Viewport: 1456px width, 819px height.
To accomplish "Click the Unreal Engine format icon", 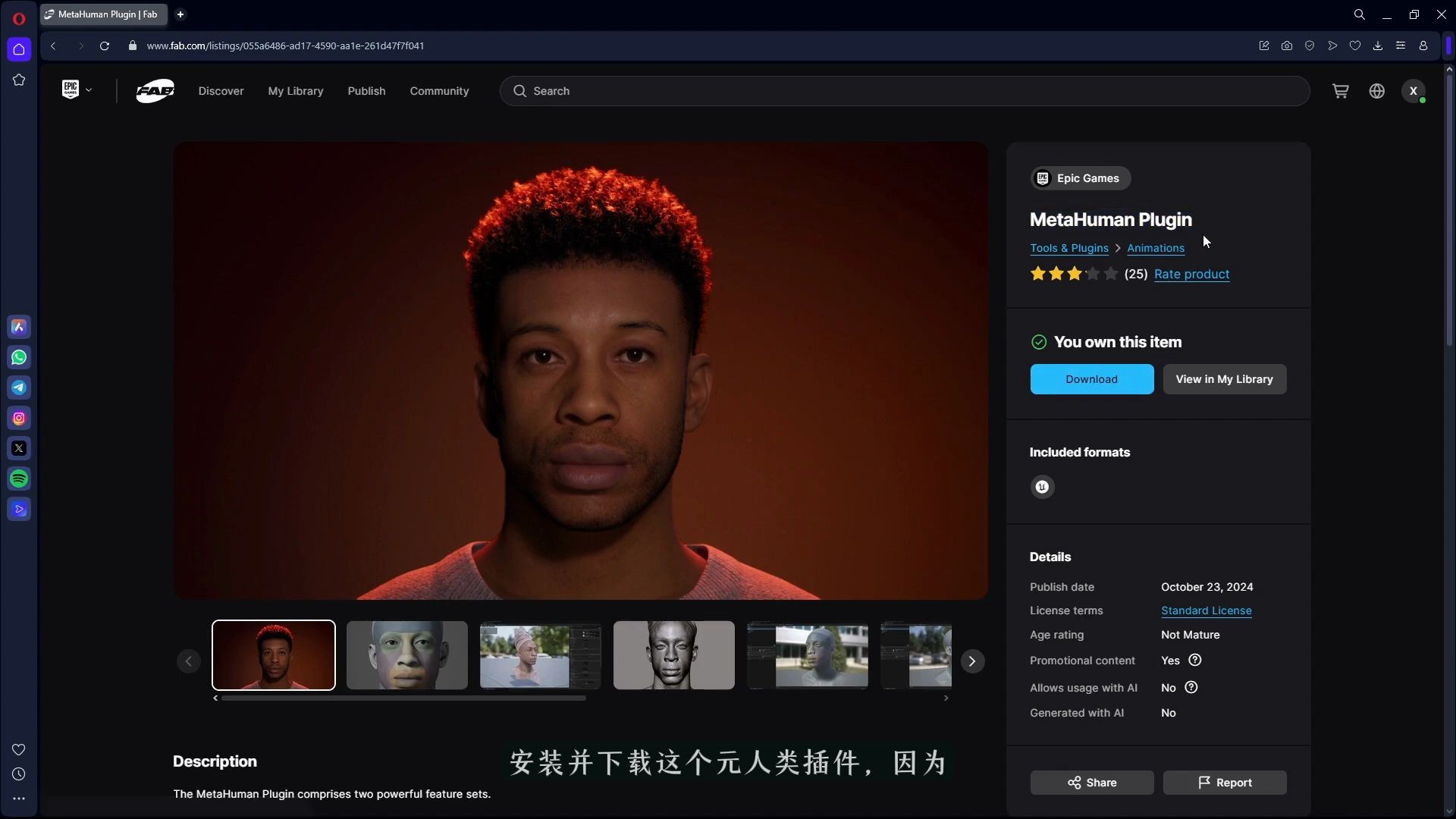I will click(x=1042, y=487).
